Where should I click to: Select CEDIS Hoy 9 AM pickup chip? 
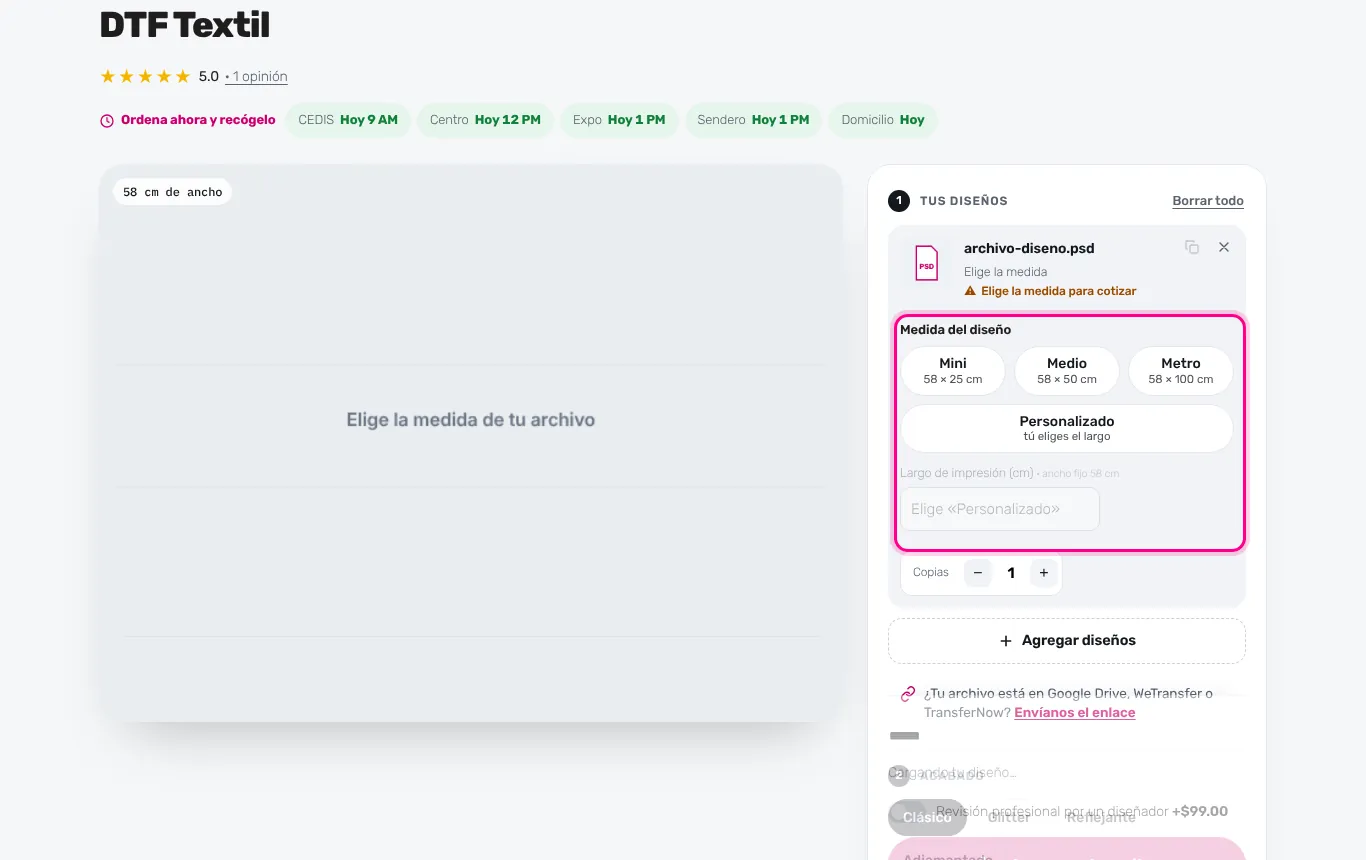click(348, 120)
